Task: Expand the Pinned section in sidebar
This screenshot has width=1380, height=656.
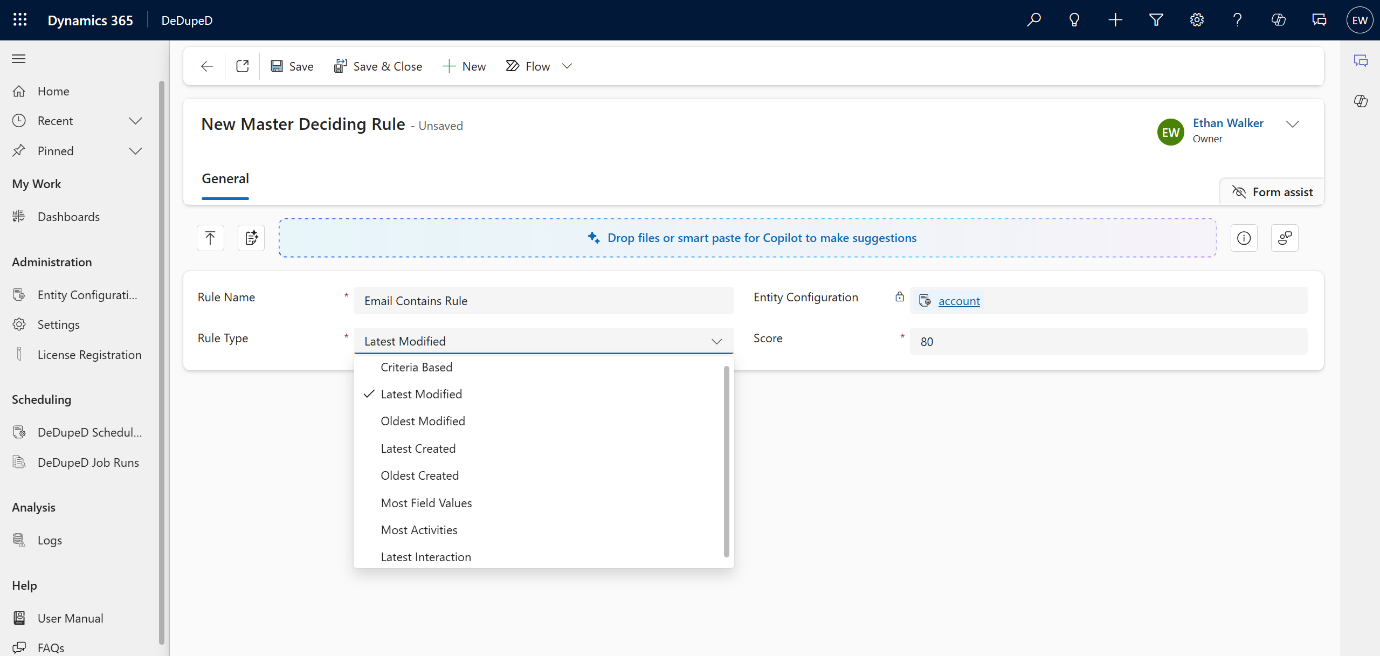Action: [136, 151]
